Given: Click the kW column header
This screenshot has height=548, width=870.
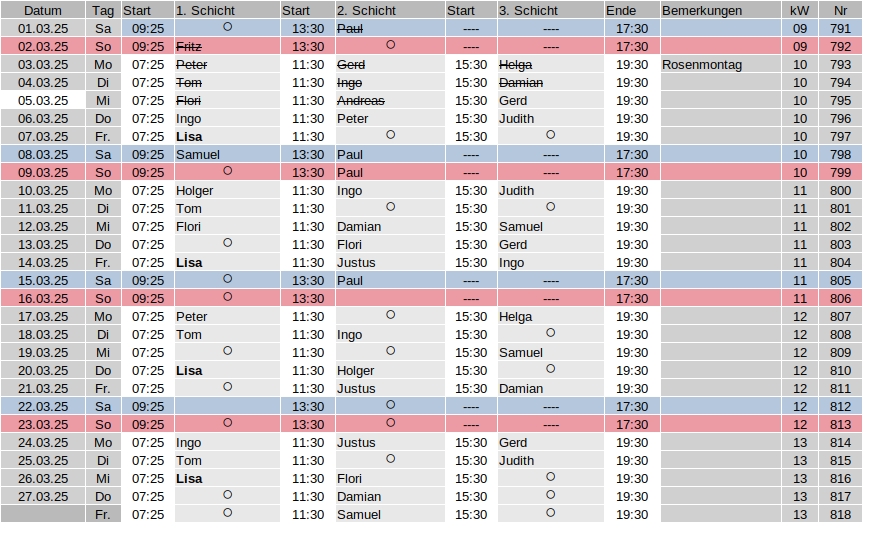Looking at the screenshot, I should point(800,11).
